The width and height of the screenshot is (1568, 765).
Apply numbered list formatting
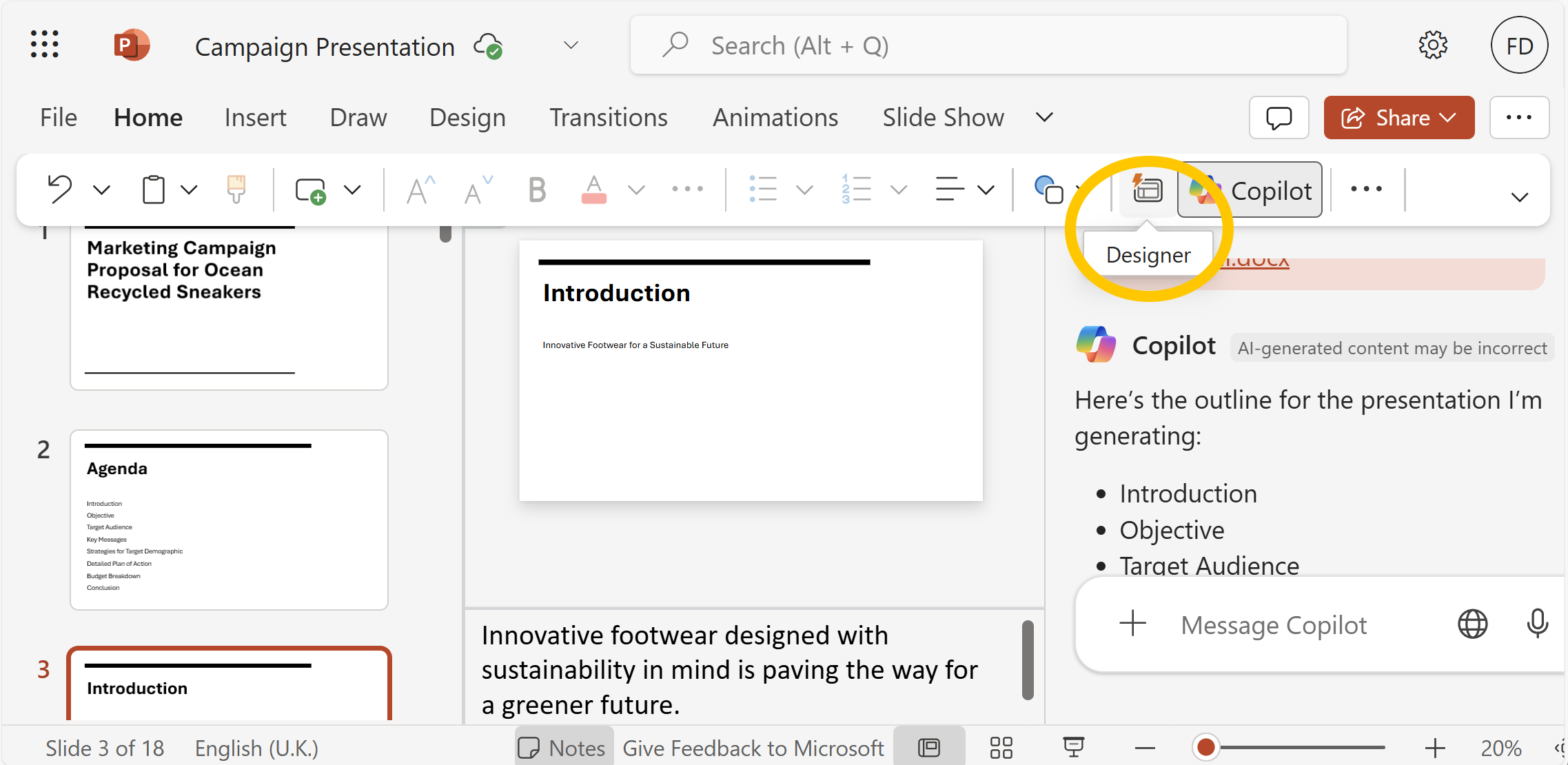coord(856,189)
